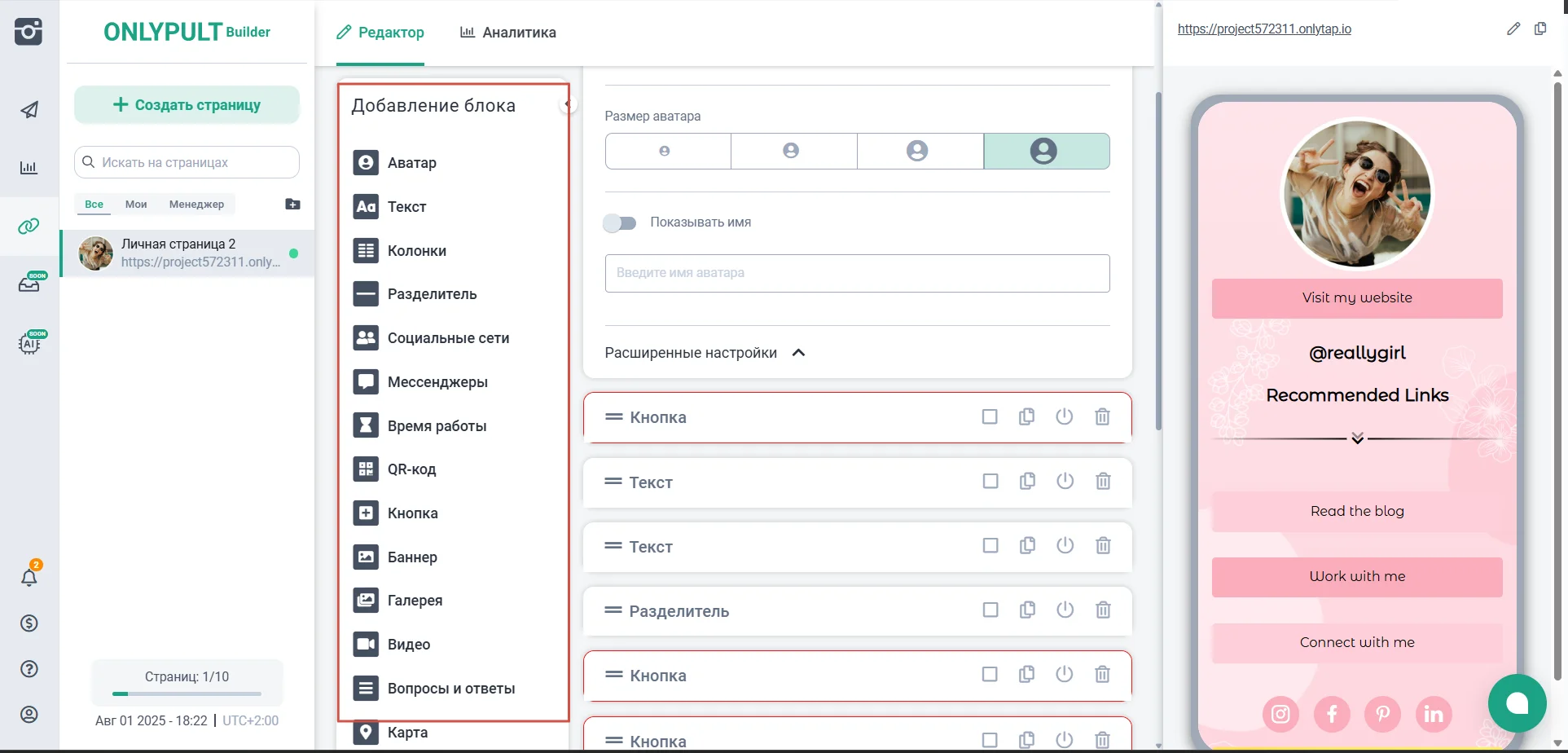Add a Кнопка block from the block list

pyautogui.click(x=396, y=513)
